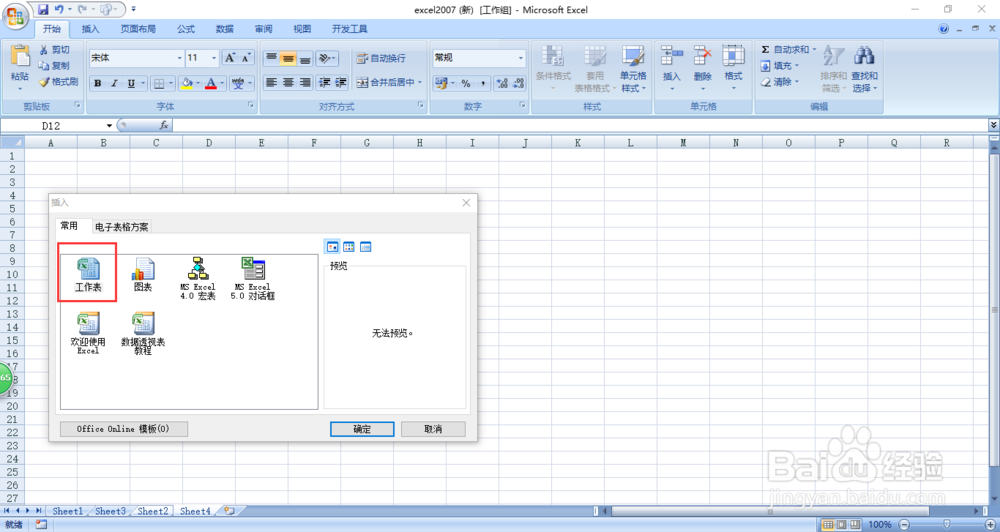Cut selection with 剪切
1000x532 pixels.
coord(54,50)
